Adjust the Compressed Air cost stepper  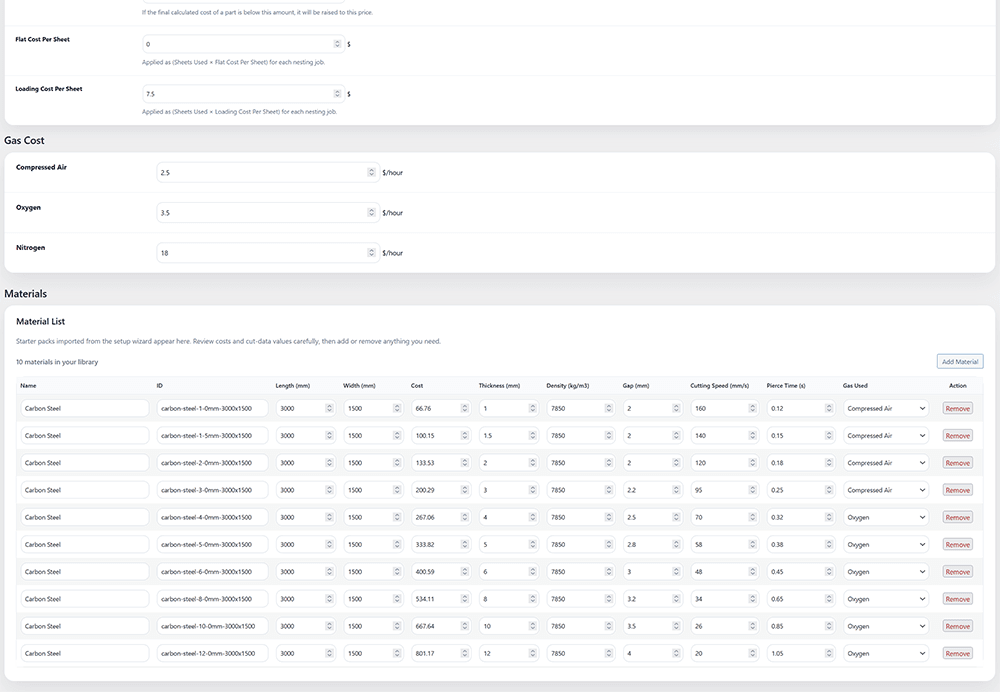tap(372, 172)
